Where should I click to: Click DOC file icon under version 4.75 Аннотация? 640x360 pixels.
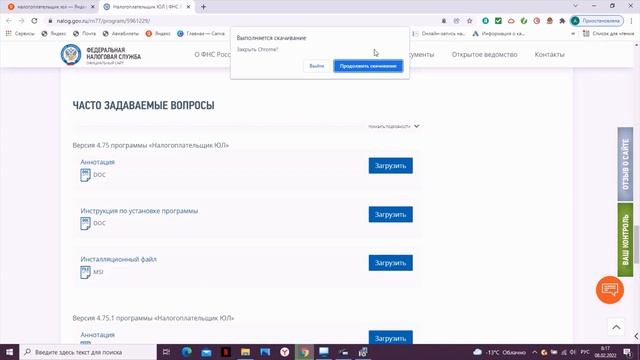click(85, 175)
